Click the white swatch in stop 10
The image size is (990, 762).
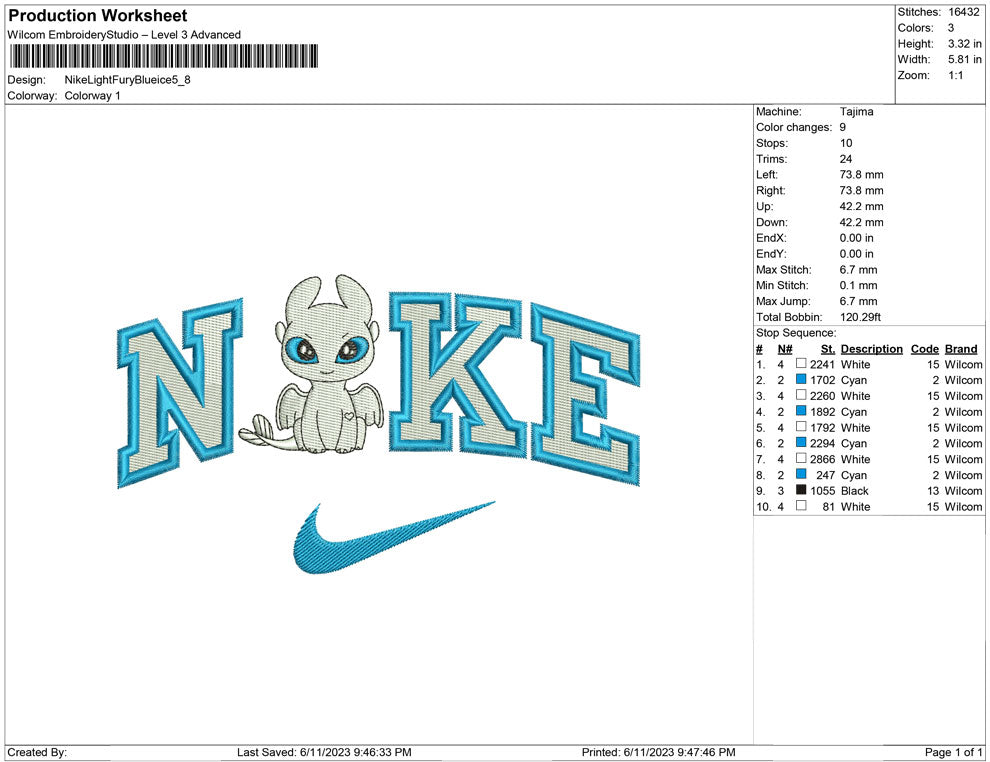pos(801,506)
